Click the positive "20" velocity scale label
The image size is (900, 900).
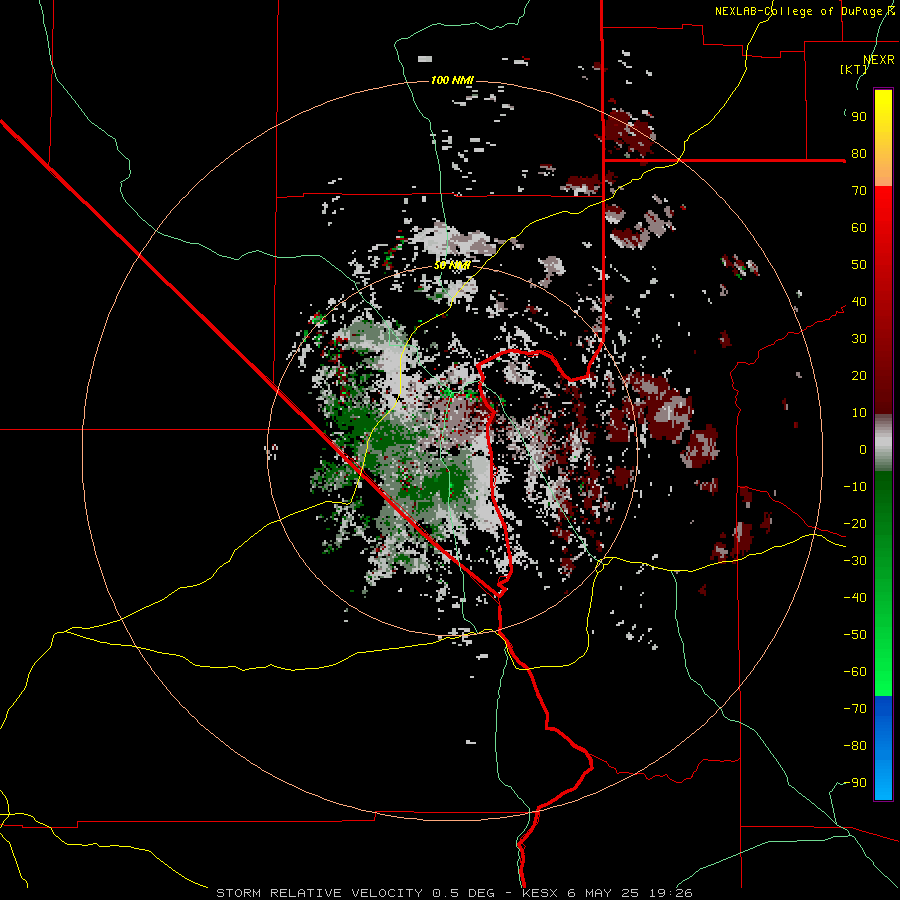click(859, 376)
